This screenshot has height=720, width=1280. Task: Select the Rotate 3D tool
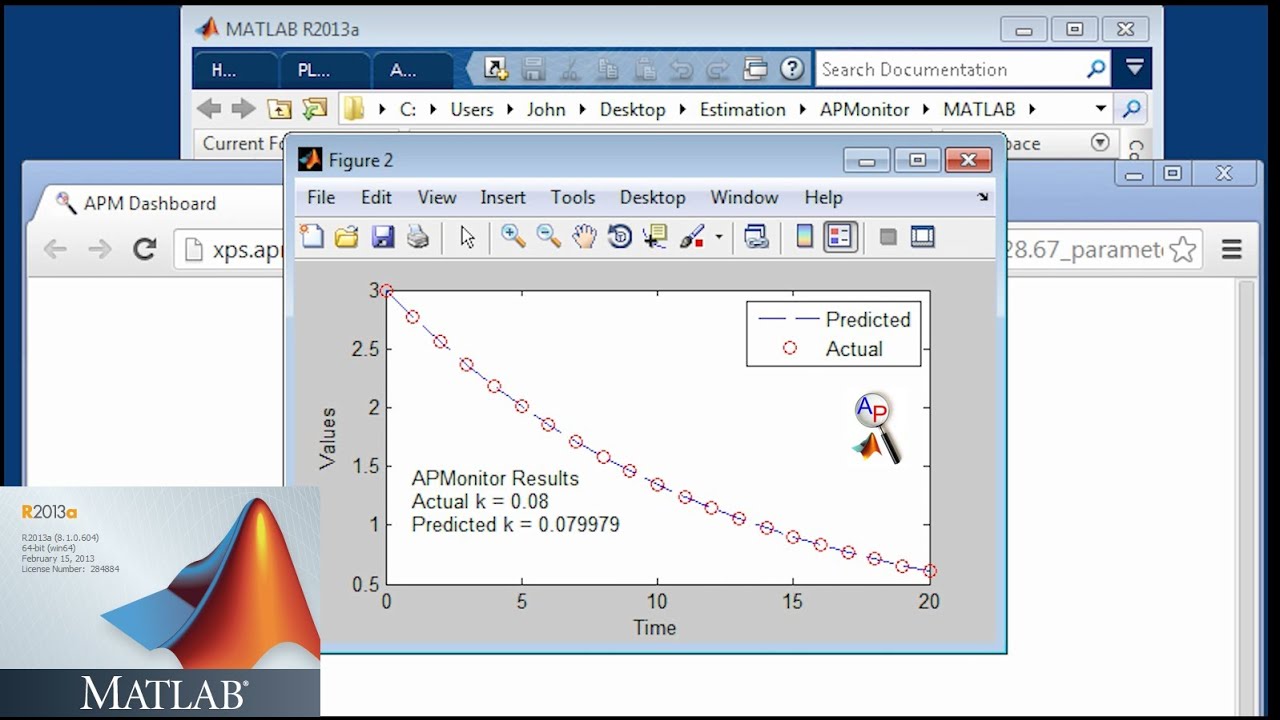(x=620, y=237)
